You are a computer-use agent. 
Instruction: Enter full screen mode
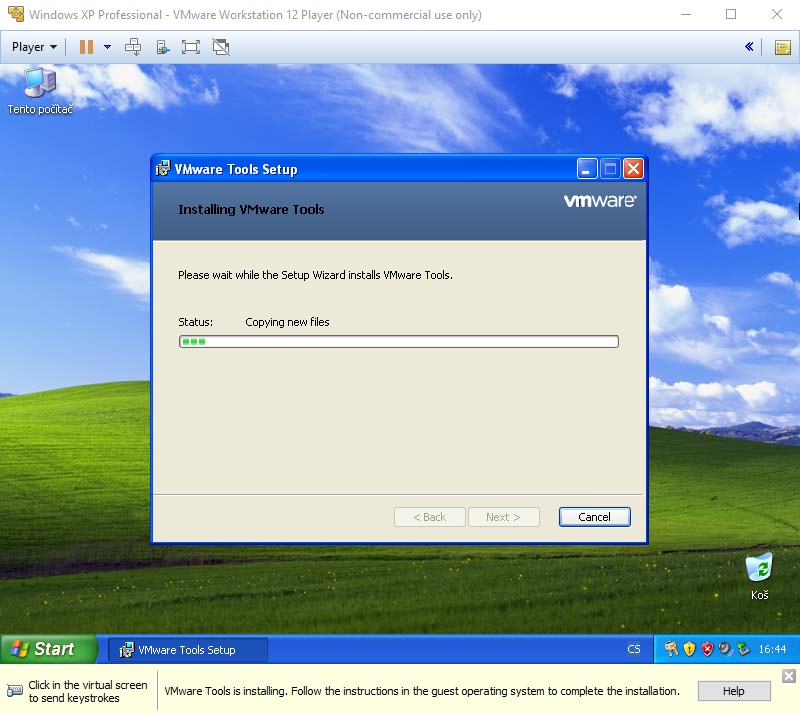[191, 47]
